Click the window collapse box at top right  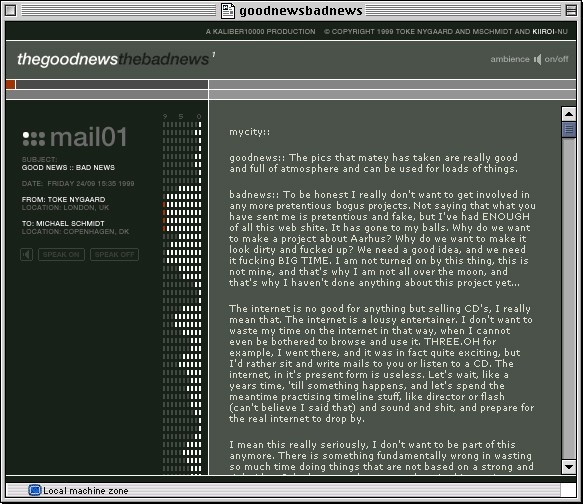tap(571, 10)
